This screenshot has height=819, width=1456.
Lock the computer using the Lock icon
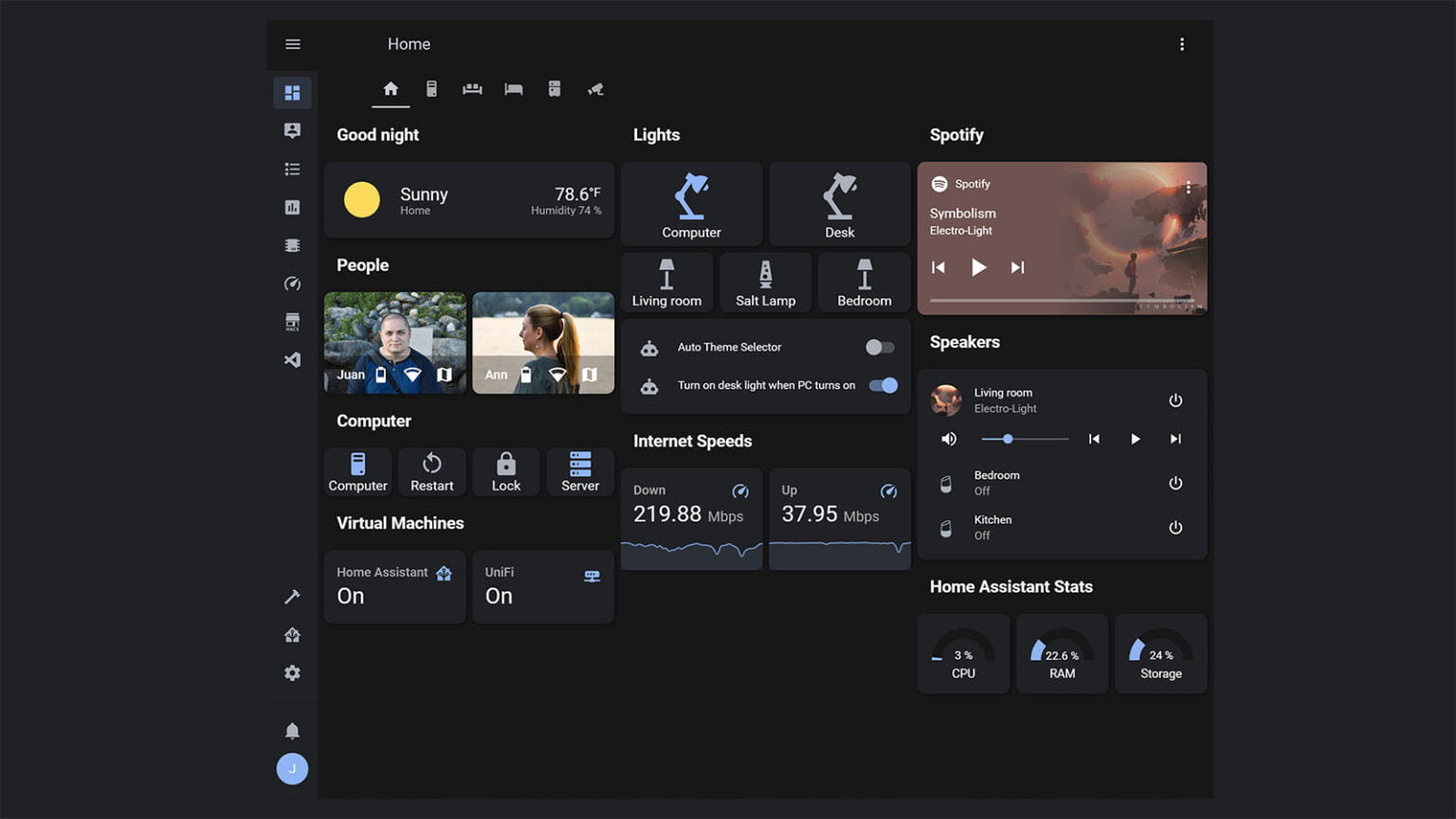pyautogui.click(x=505, y=471)
